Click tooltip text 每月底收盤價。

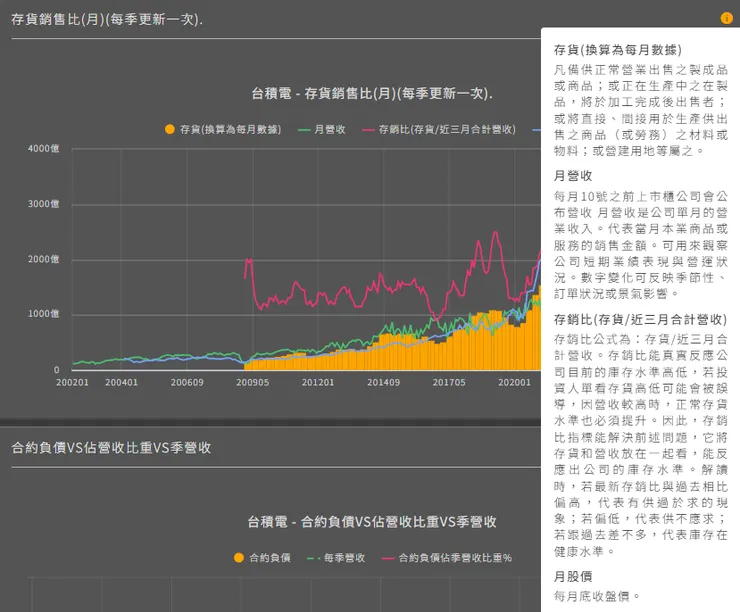[x=597, y=597]
